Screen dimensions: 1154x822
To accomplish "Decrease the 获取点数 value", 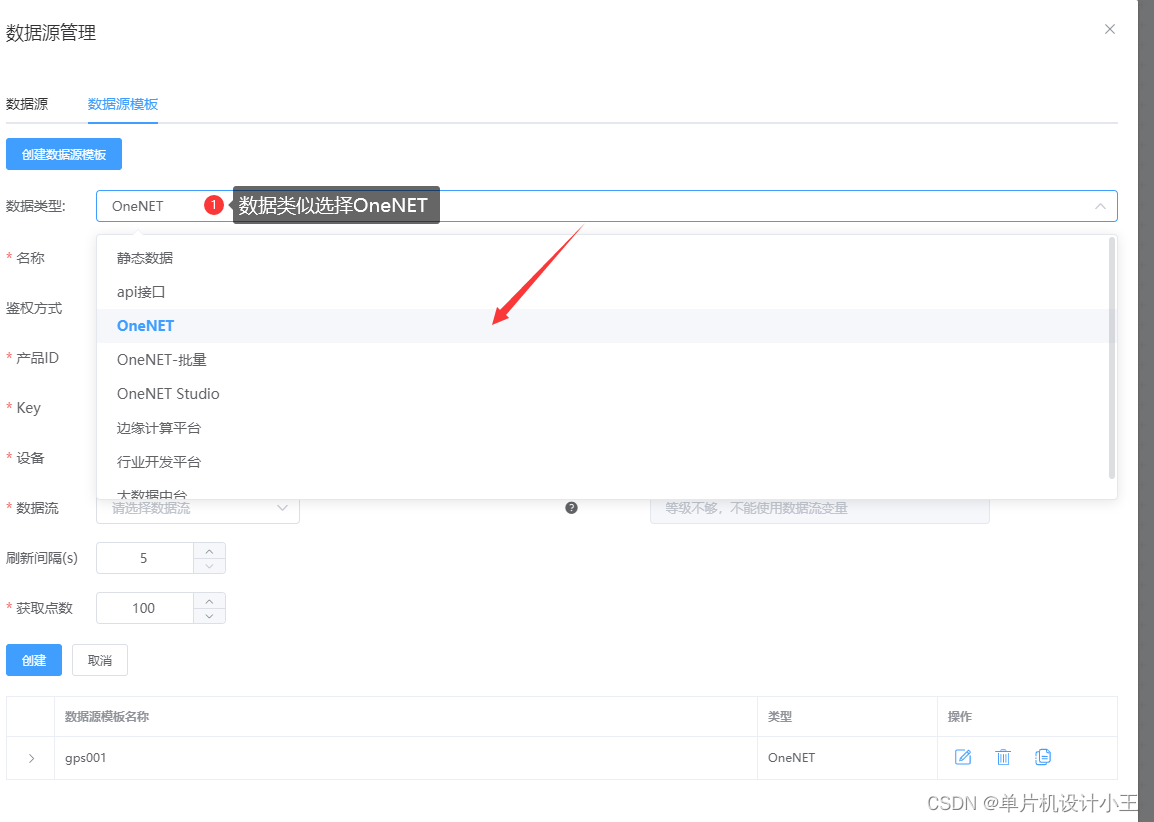I will pos(210,616).
